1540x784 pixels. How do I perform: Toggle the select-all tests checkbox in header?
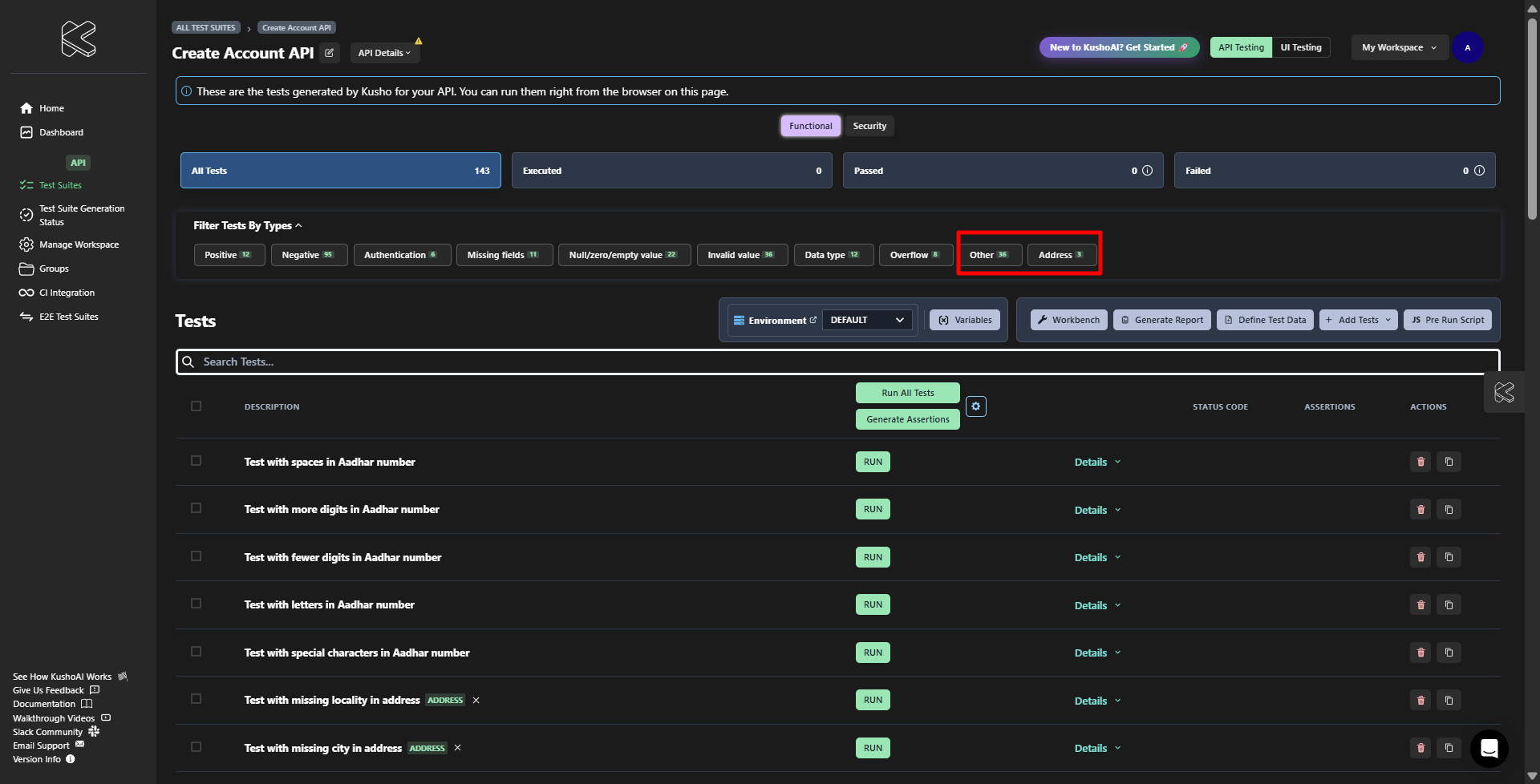point(196,406)
